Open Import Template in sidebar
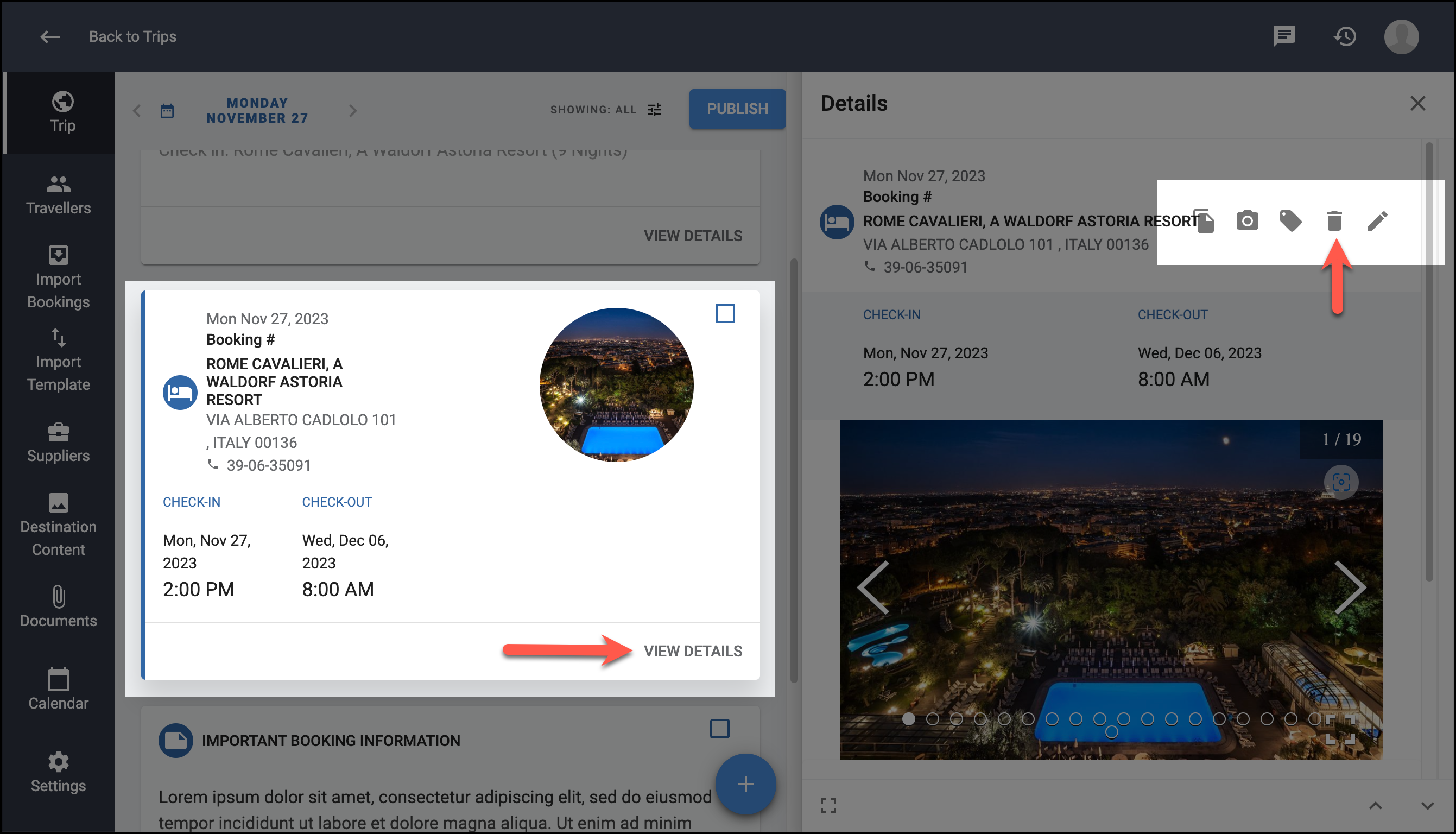This screenshot has width=1456, height=834. click(x=59, y=361)
